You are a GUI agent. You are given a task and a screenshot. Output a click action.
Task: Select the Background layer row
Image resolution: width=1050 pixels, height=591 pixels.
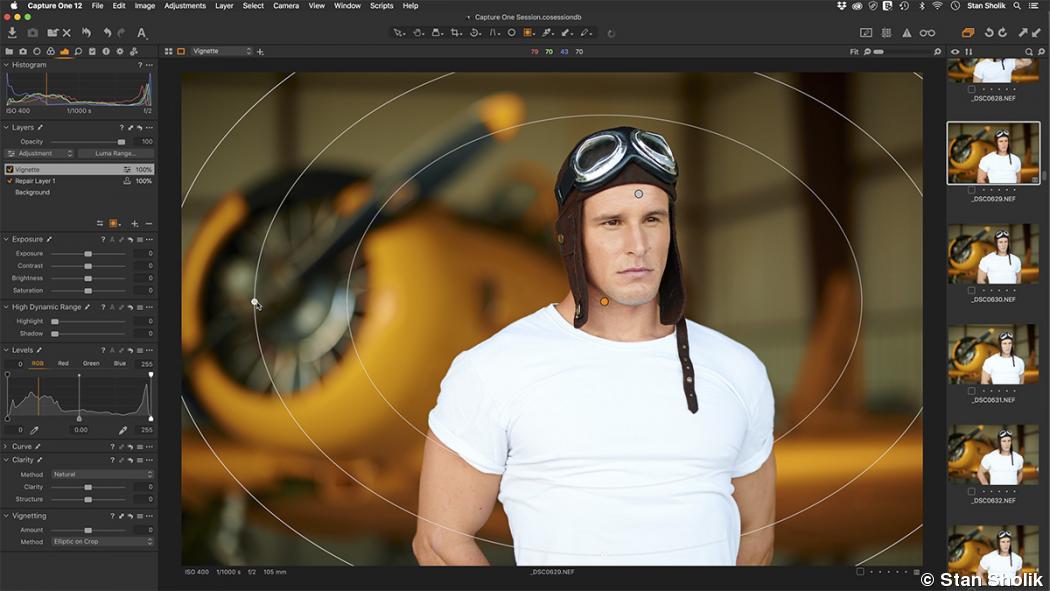point(79,192)
